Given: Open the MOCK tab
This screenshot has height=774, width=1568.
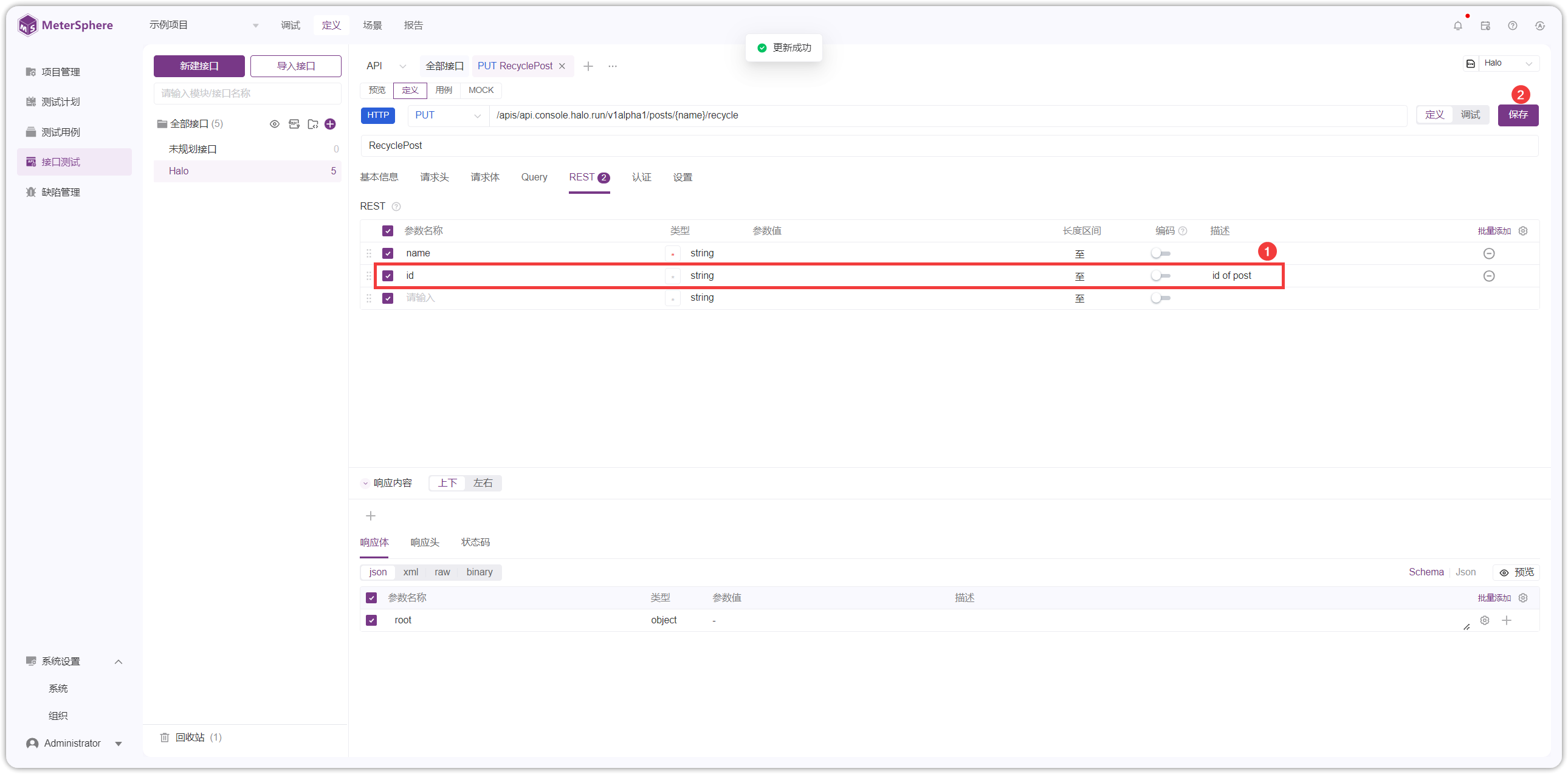Looking at the screenshot, I should 481,90.
